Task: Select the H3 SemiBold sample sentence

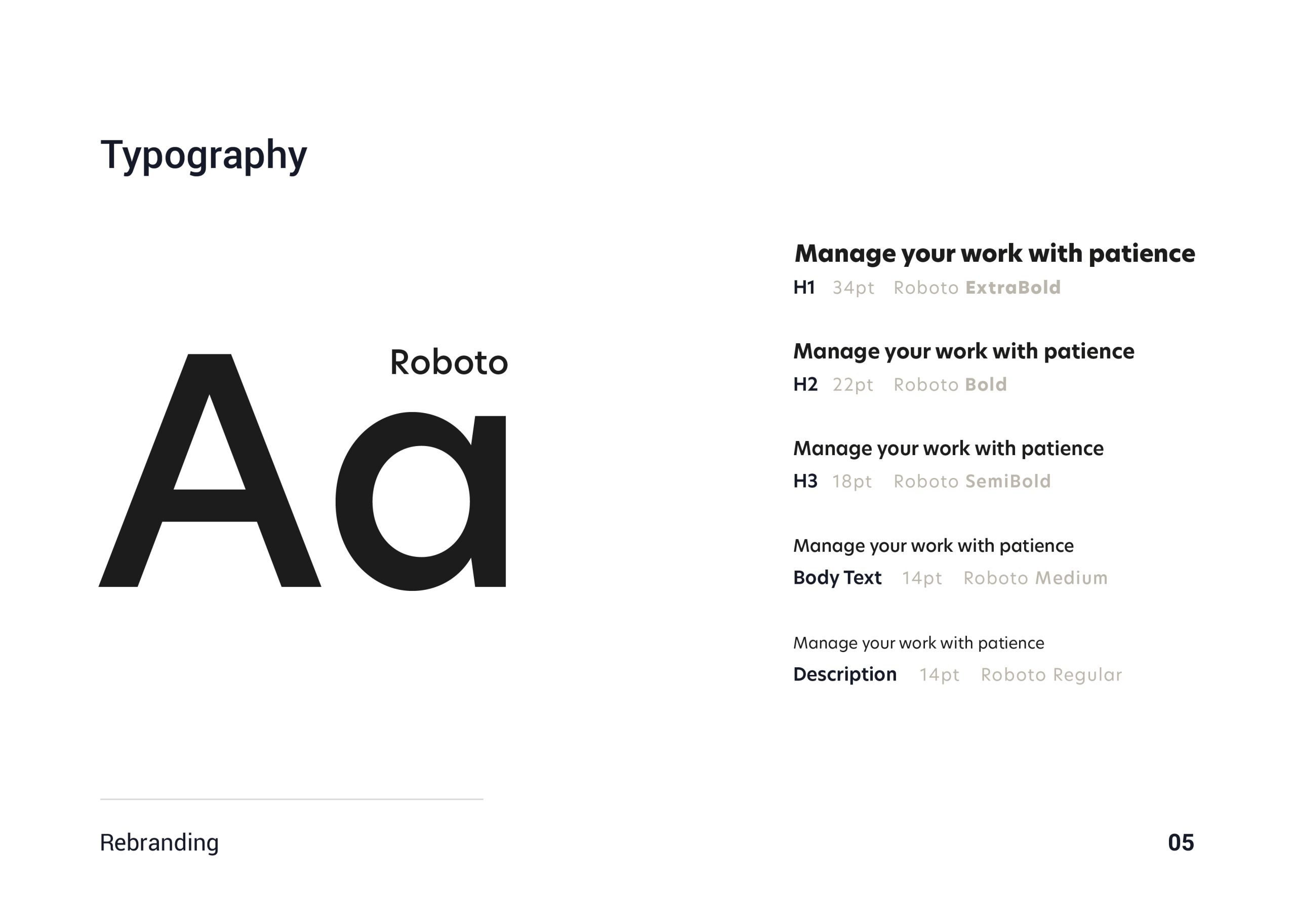Action: [x=948, y=449]
